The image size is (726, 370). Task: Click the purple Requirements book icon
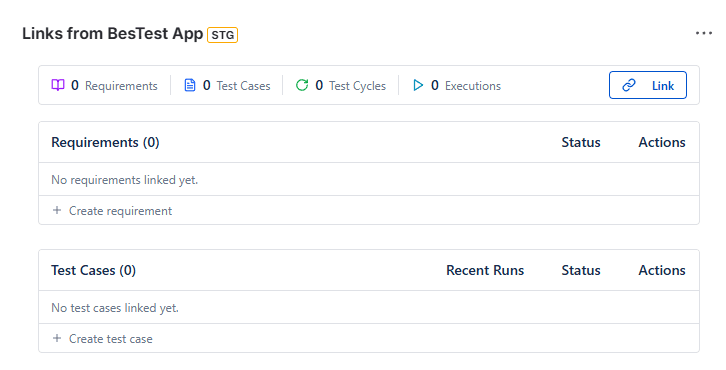(x=58, y=85)
